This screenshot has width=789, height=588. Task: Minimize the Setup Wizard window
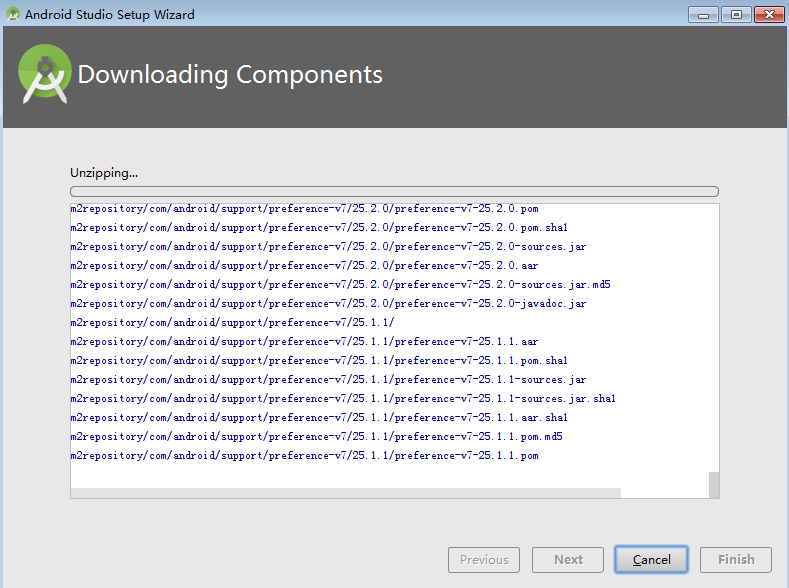coord(703,15)
